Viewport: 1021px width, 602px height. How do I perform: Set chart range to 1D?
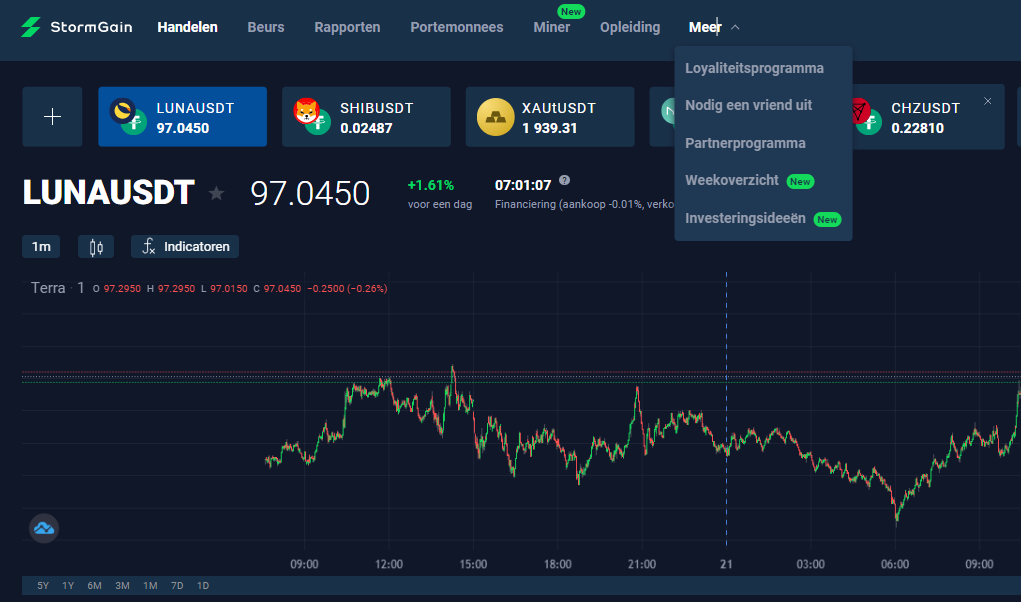tap(203, 586)
